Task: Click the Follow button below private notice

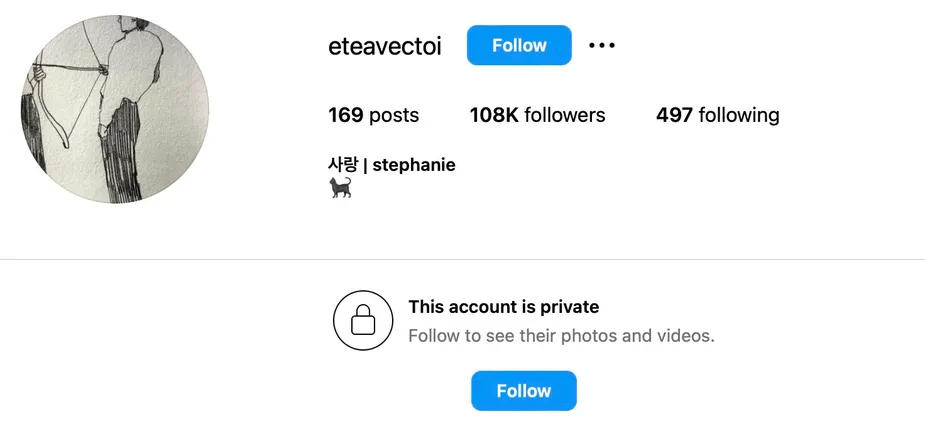Action: click(x=523, y=391)
